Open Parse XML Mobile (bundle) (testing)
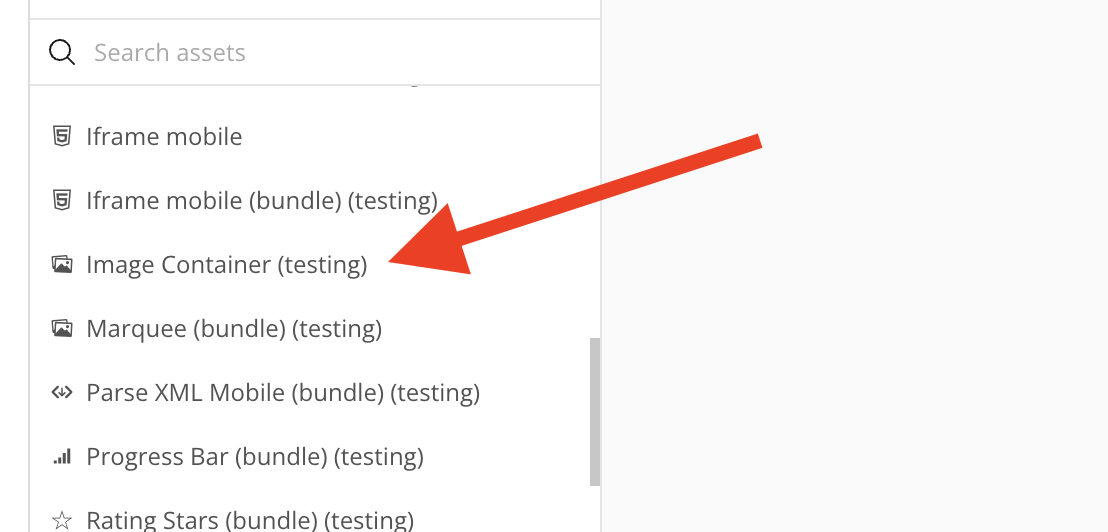1108x532 pixels. (x=283, y=393)
